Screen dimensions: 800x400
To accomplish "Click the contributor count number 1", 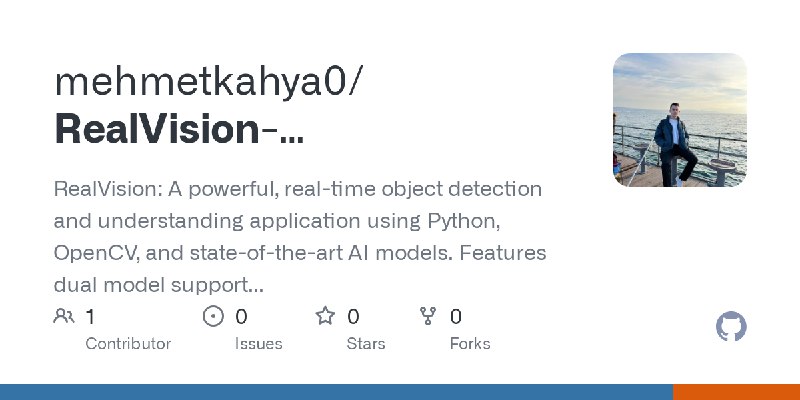I will [x=90, y=317].
